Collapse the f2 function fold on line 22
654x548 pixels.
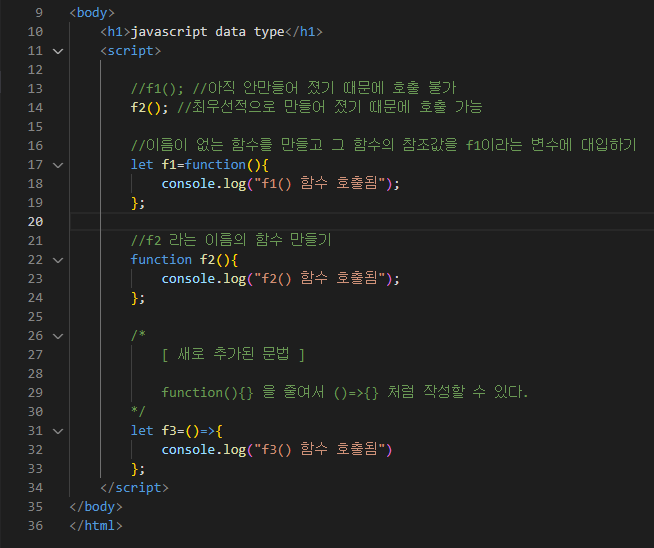(58, 260)
